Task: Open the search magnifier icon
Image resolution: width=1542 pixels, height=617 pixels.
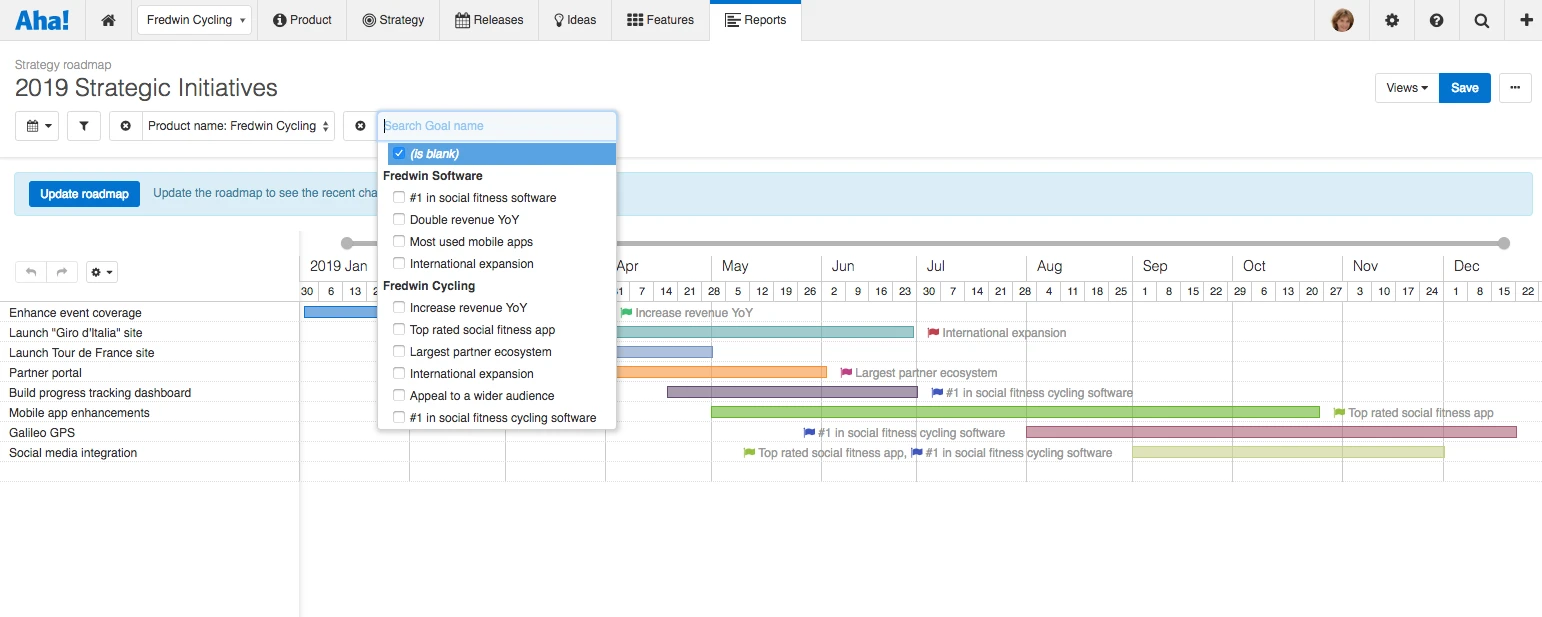Action: pyautogui.click(x=1481, y=20)
